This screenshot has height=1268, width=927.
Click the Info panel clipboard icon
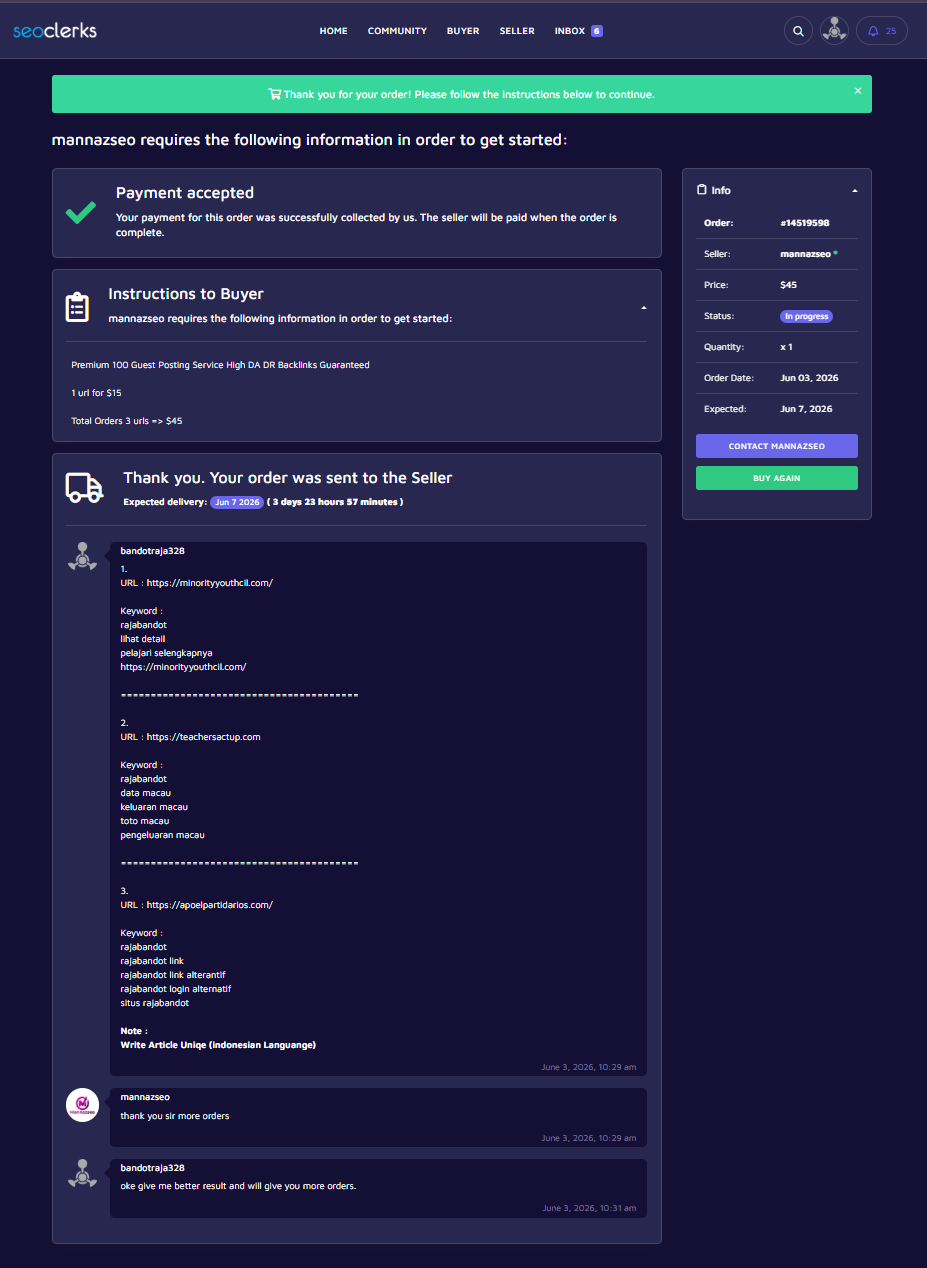(701, 190)
